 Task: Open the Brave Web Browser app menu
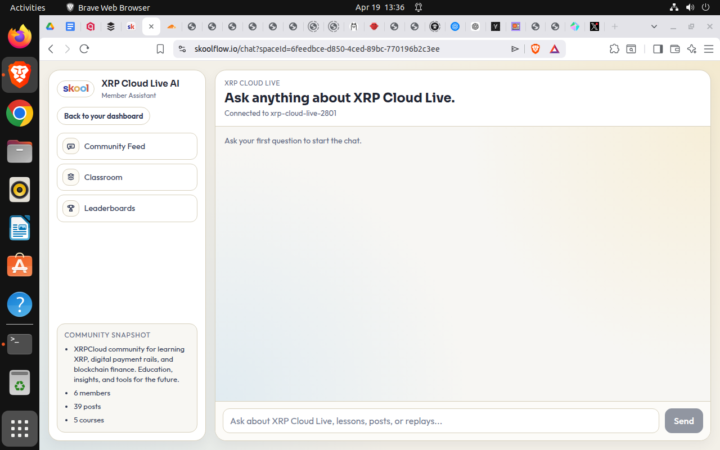click(108, 7)
